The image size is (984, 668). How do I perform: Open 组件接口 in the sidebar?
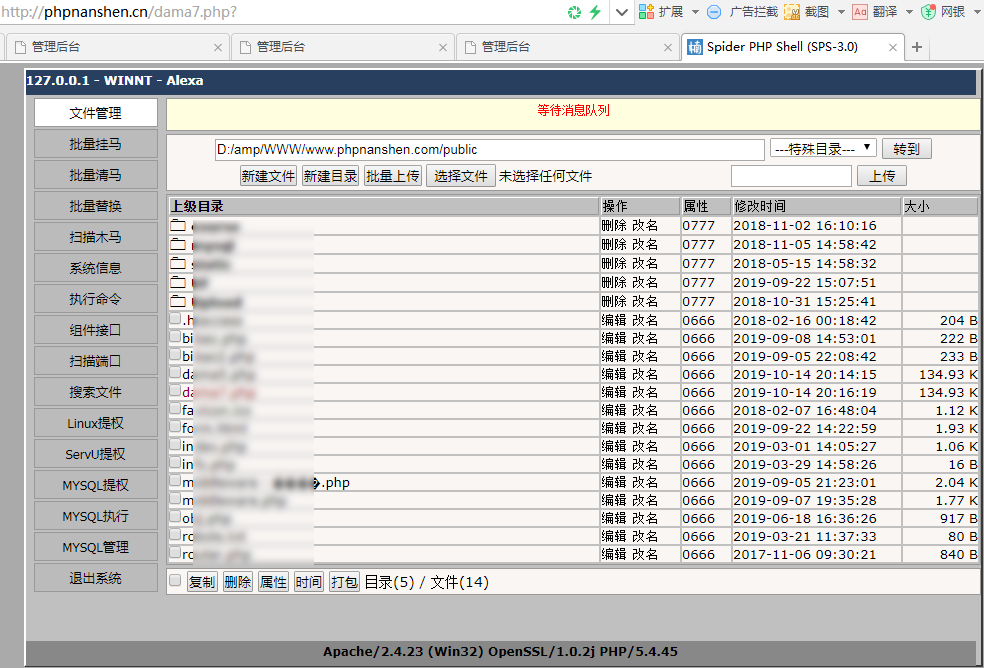[x=95, y=330]
